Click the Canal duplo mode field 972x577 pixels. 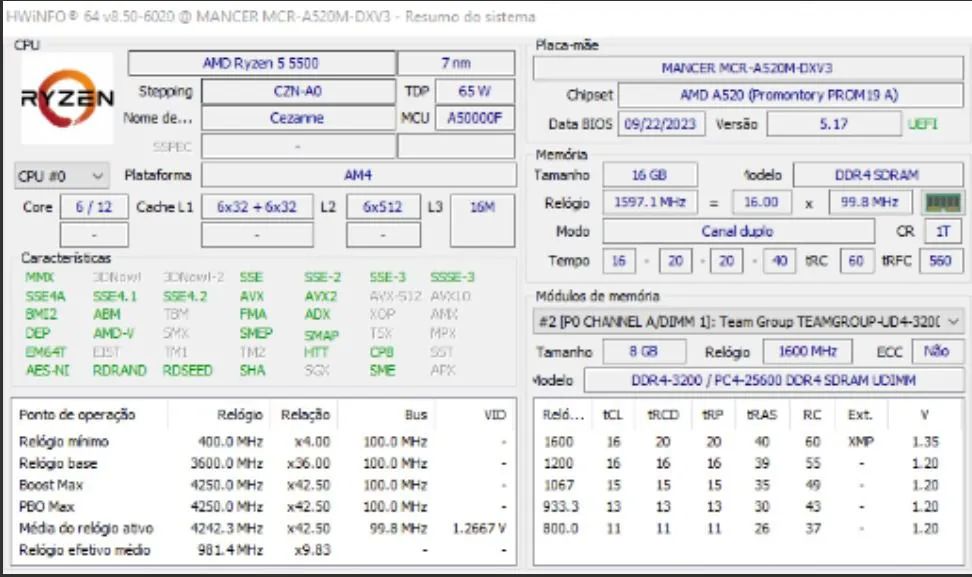pos(738,231)
